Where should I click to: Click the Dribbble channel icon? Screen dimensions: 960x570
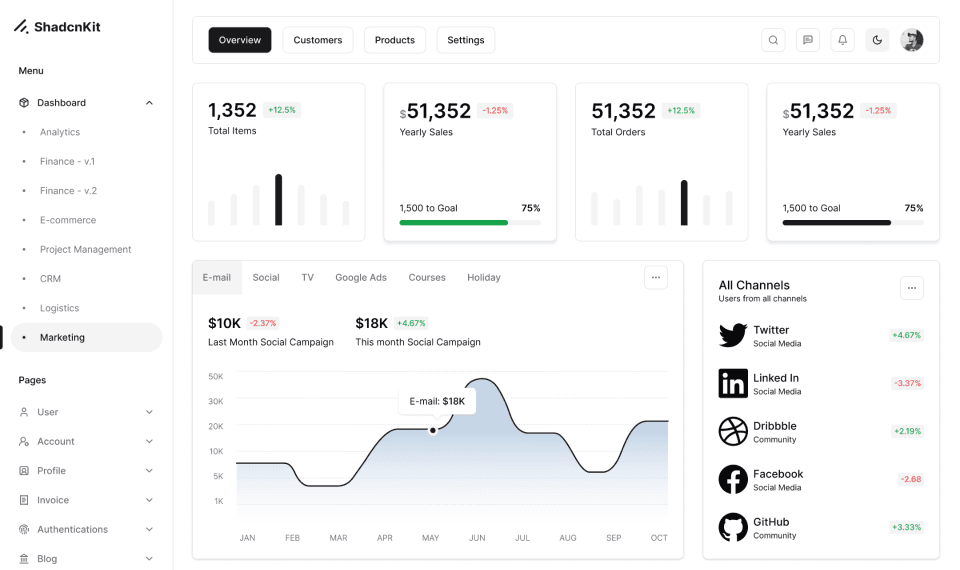point(733,432)
